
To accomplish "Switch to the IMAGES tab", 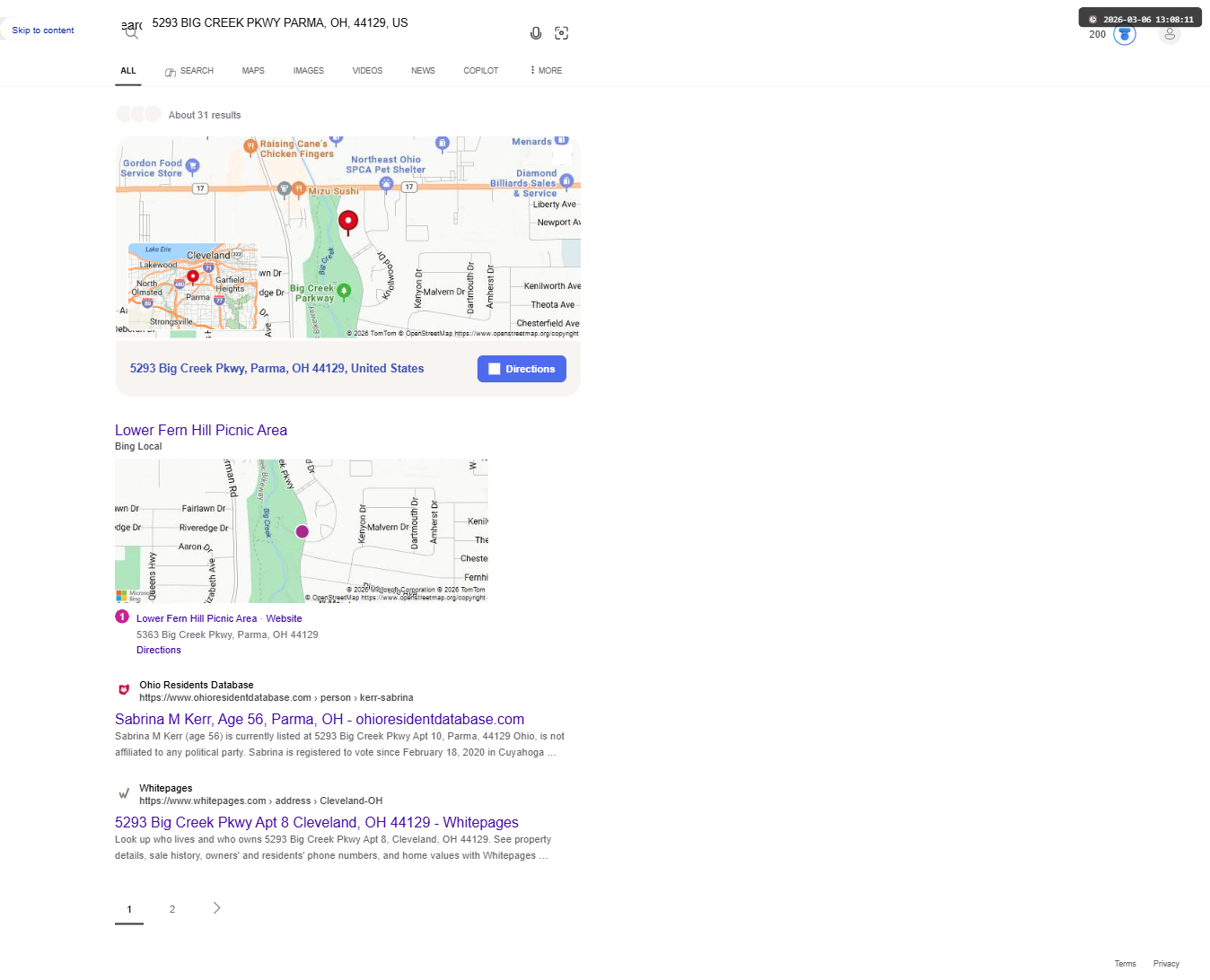I will [309, 70].
